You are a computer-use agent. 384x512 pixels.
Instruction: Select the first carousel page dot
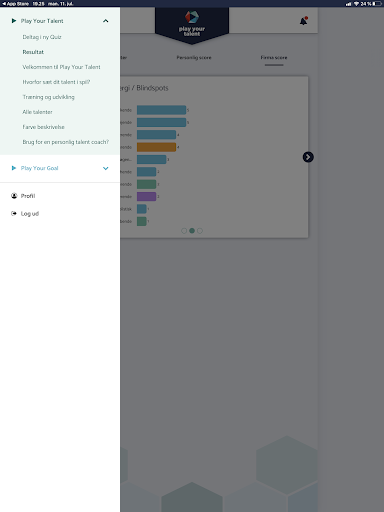(184, 231)
